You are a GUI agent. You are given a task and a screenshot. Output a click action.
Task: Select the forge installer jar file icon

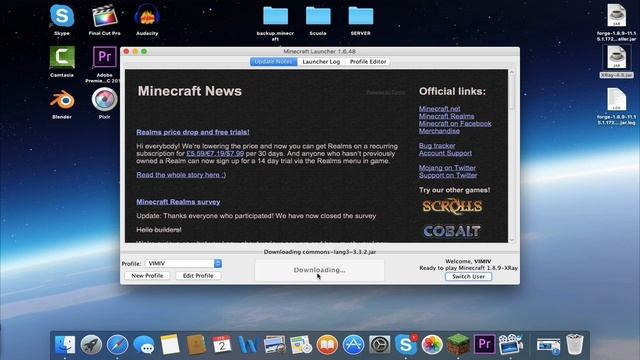[616, 16]
